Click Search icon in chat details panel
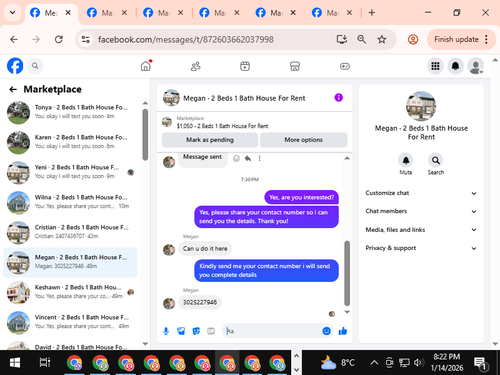The height and width of the screenshot is (375, 500). pyautogui.click(x=436, y=160)
